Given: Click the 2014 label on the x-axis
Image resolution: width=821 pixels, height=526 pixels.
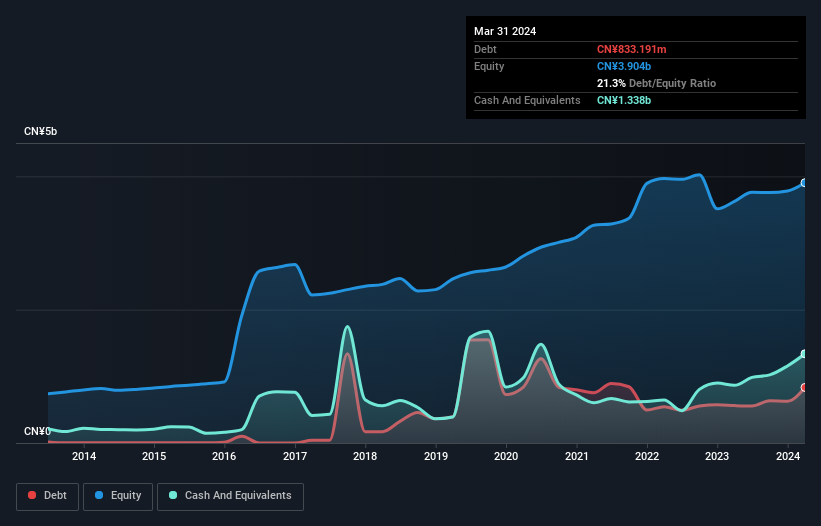Looking at the screenshot, I should (x=84, y=457).
